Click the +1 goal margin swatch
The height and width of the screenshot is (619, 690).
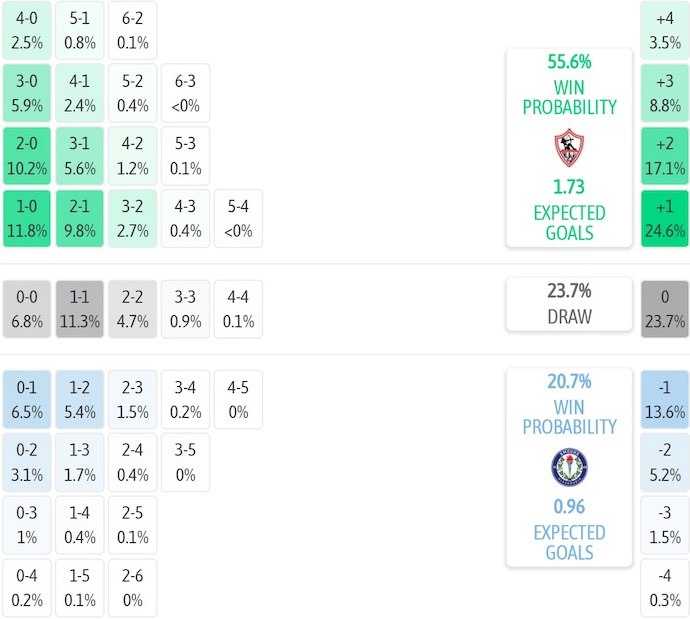665,218
